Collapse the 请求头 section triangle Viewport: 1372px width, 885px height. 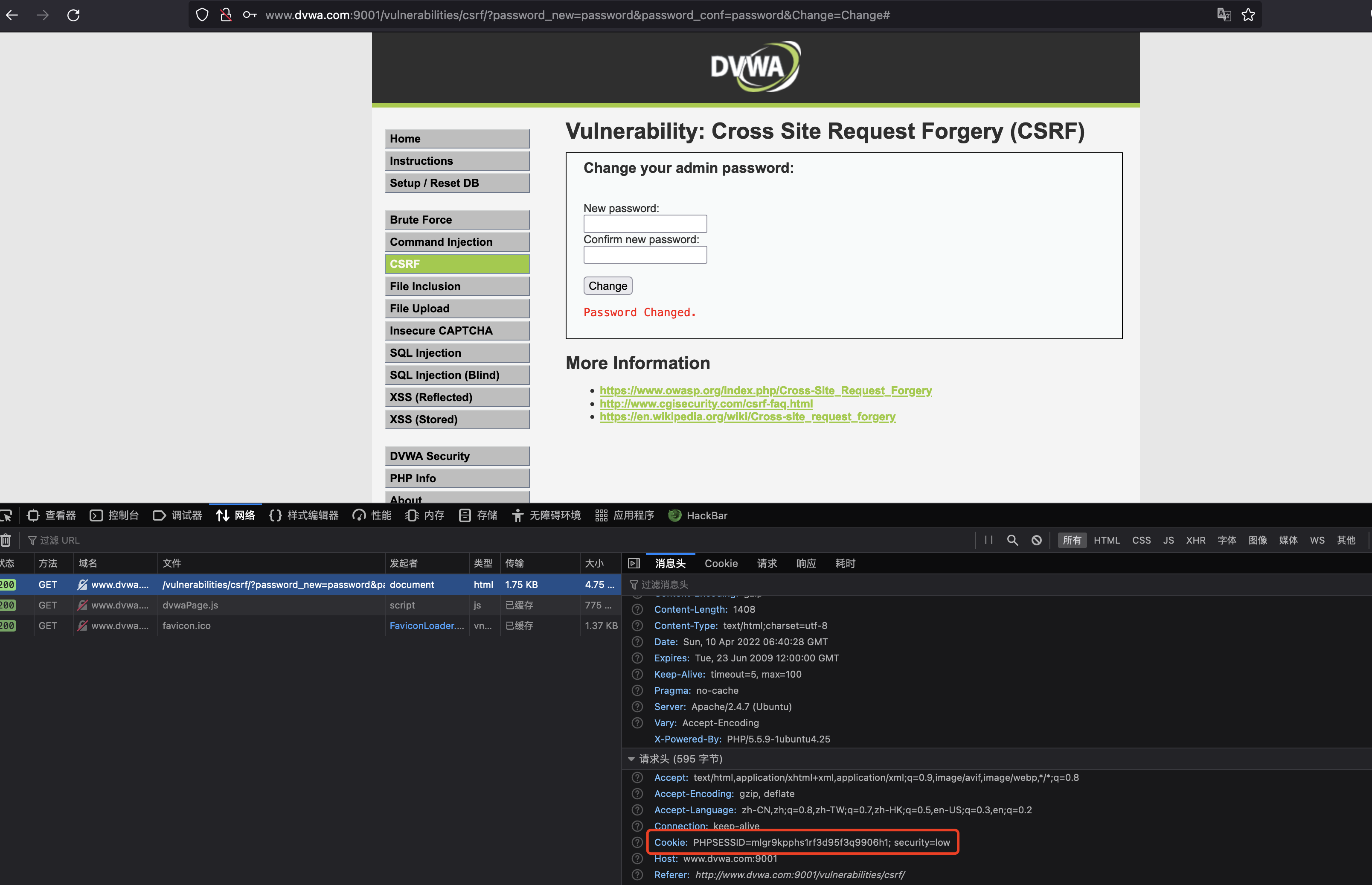tap(631, 759)
